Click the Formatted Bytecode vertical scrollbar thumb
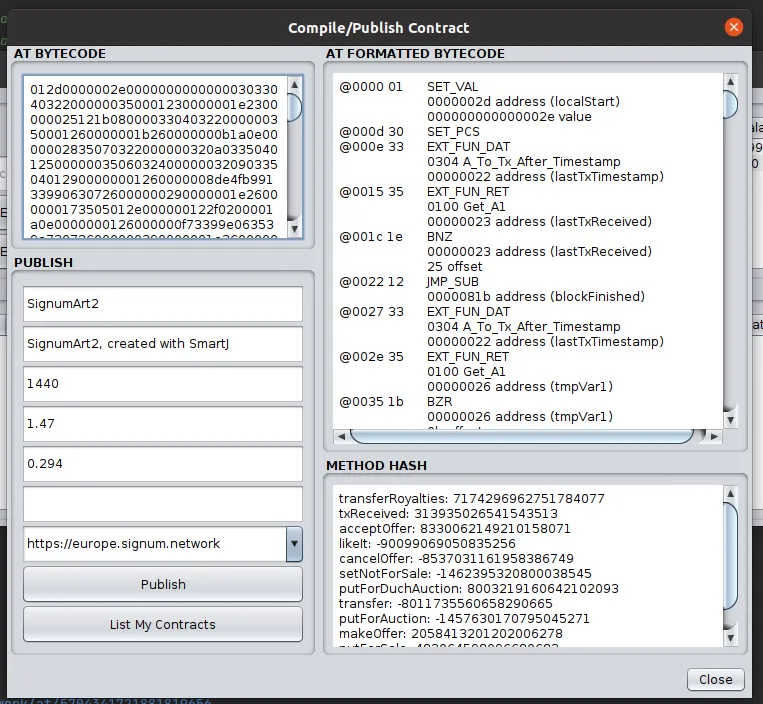 coord(730,104)
